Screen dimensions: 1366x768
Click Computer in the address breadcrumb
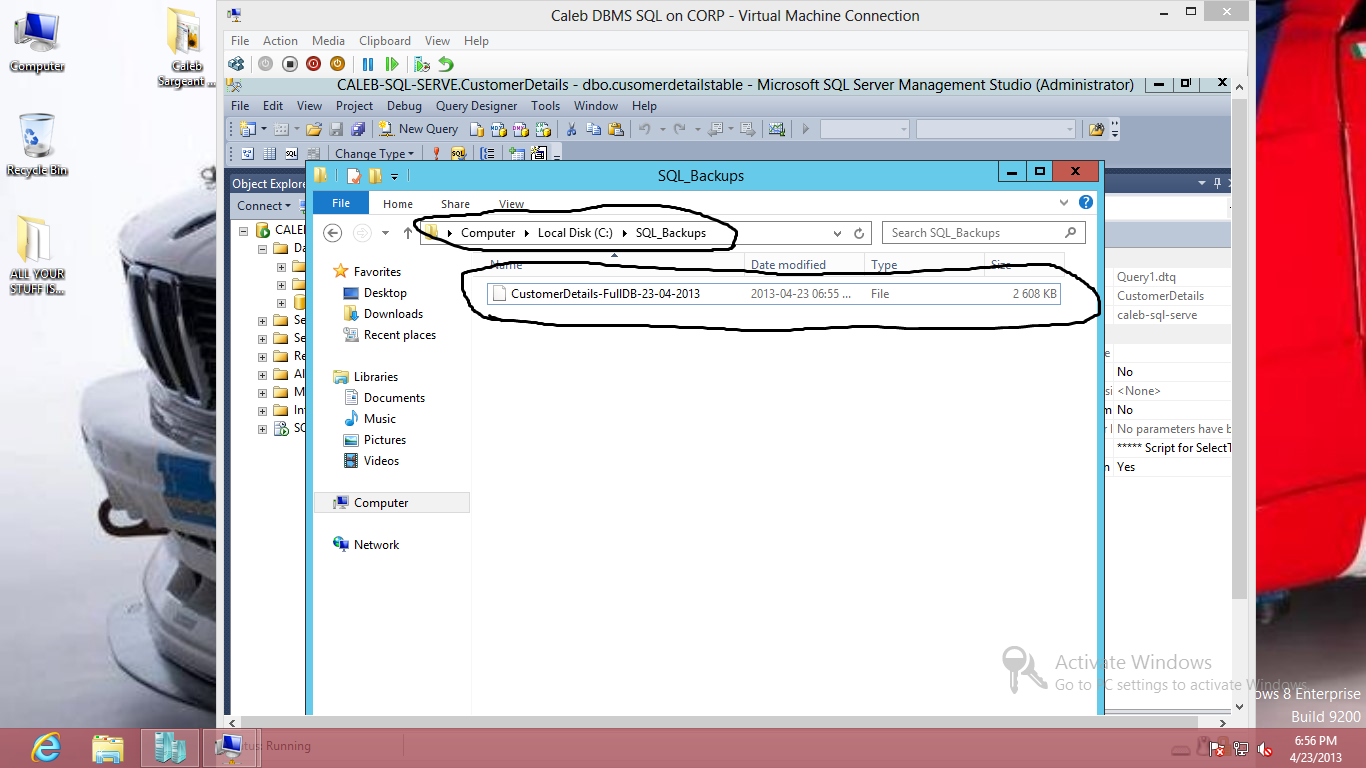click(488, 233)
